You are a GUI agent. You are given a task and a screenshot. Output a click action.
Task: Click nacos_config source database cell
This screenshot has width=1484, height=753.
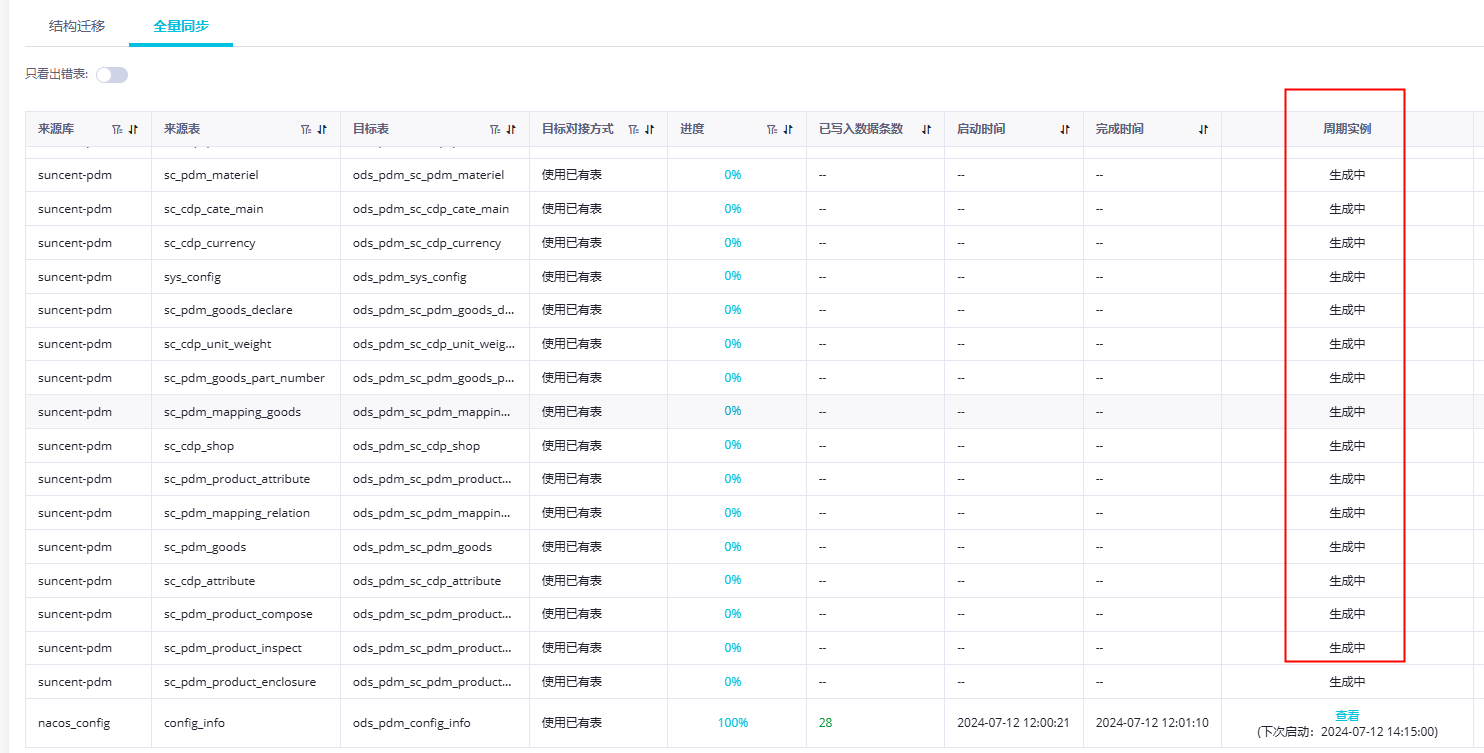coord(74,723)
